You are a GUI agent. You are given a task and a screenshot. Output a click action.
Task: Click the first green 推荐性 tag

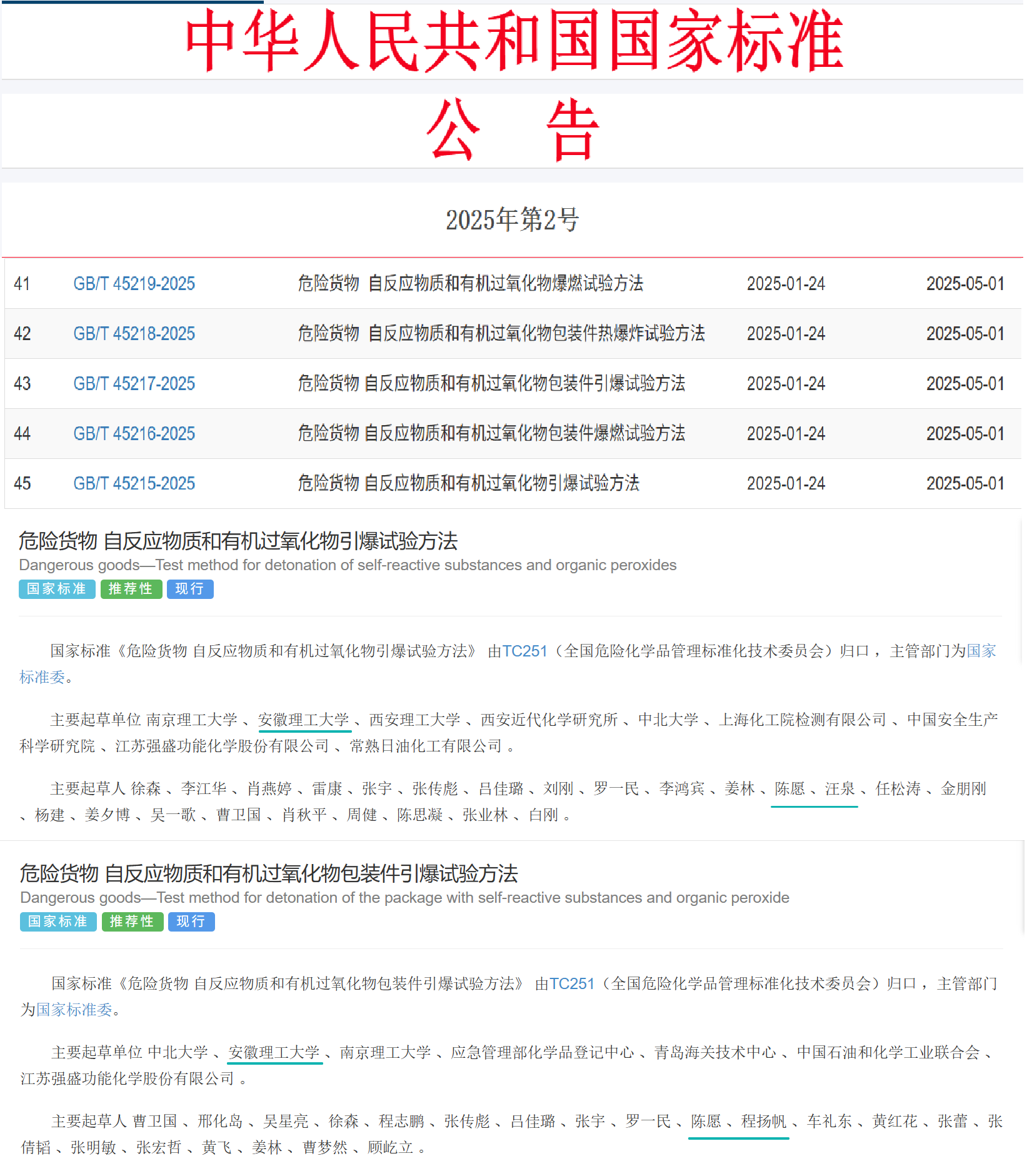click(131, 589)
